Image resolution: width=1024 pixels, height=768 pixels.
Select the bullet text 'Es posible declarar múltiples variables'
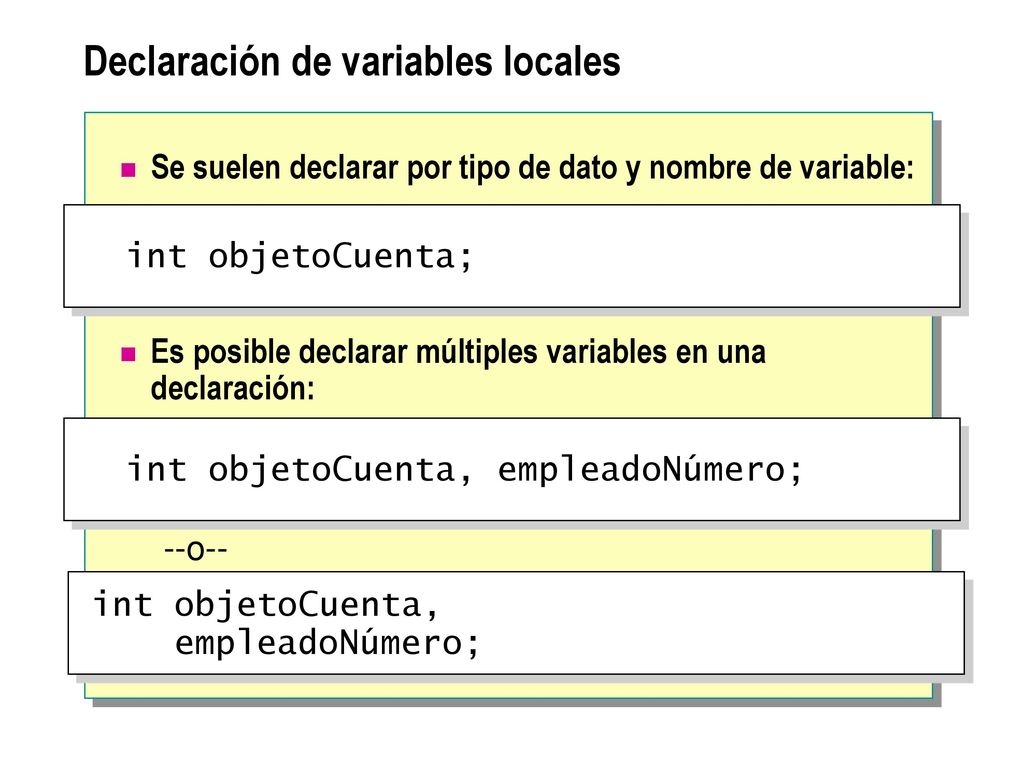click(409, 353)
